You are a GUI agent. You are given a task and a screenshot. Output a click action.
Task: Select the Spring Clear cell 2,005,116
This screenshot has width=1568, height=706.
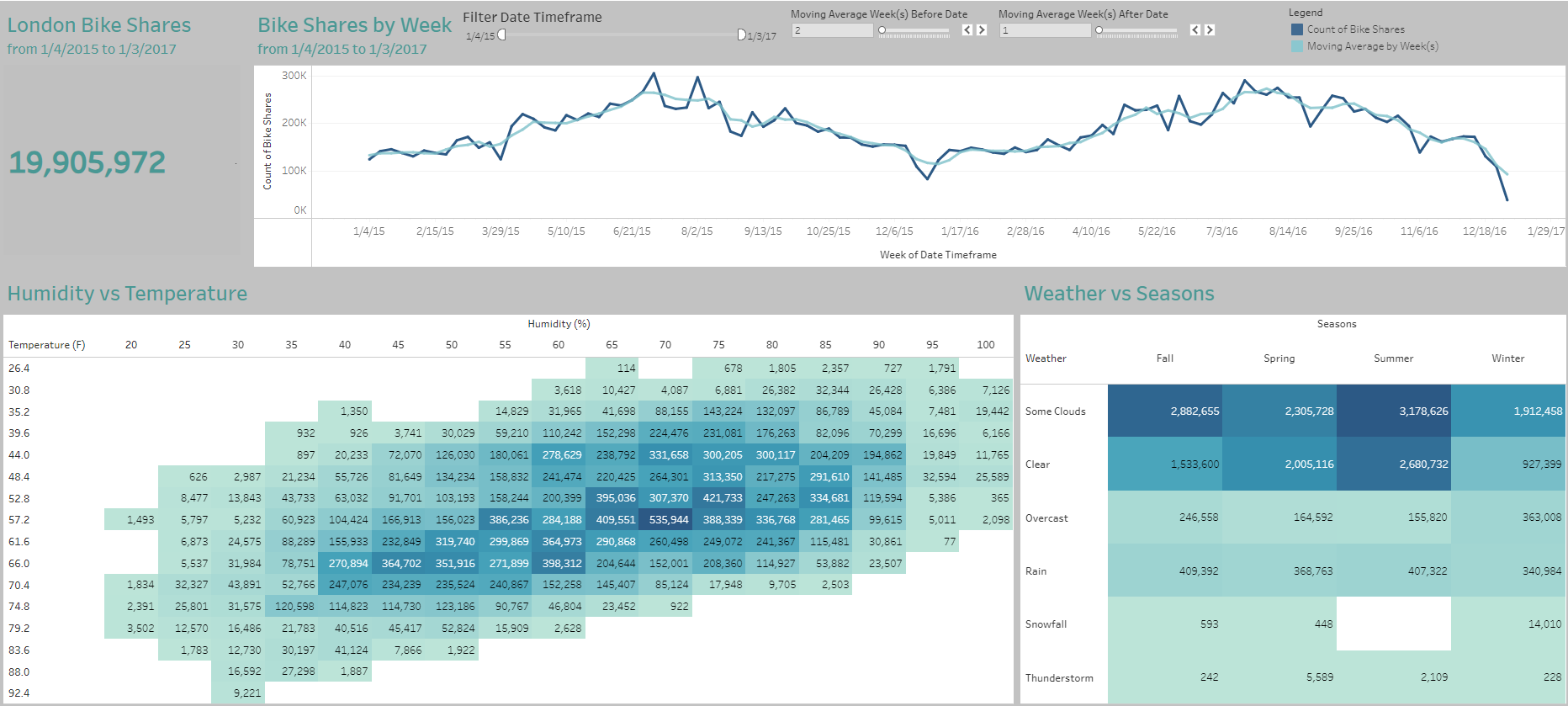[x=1279, y=464]
